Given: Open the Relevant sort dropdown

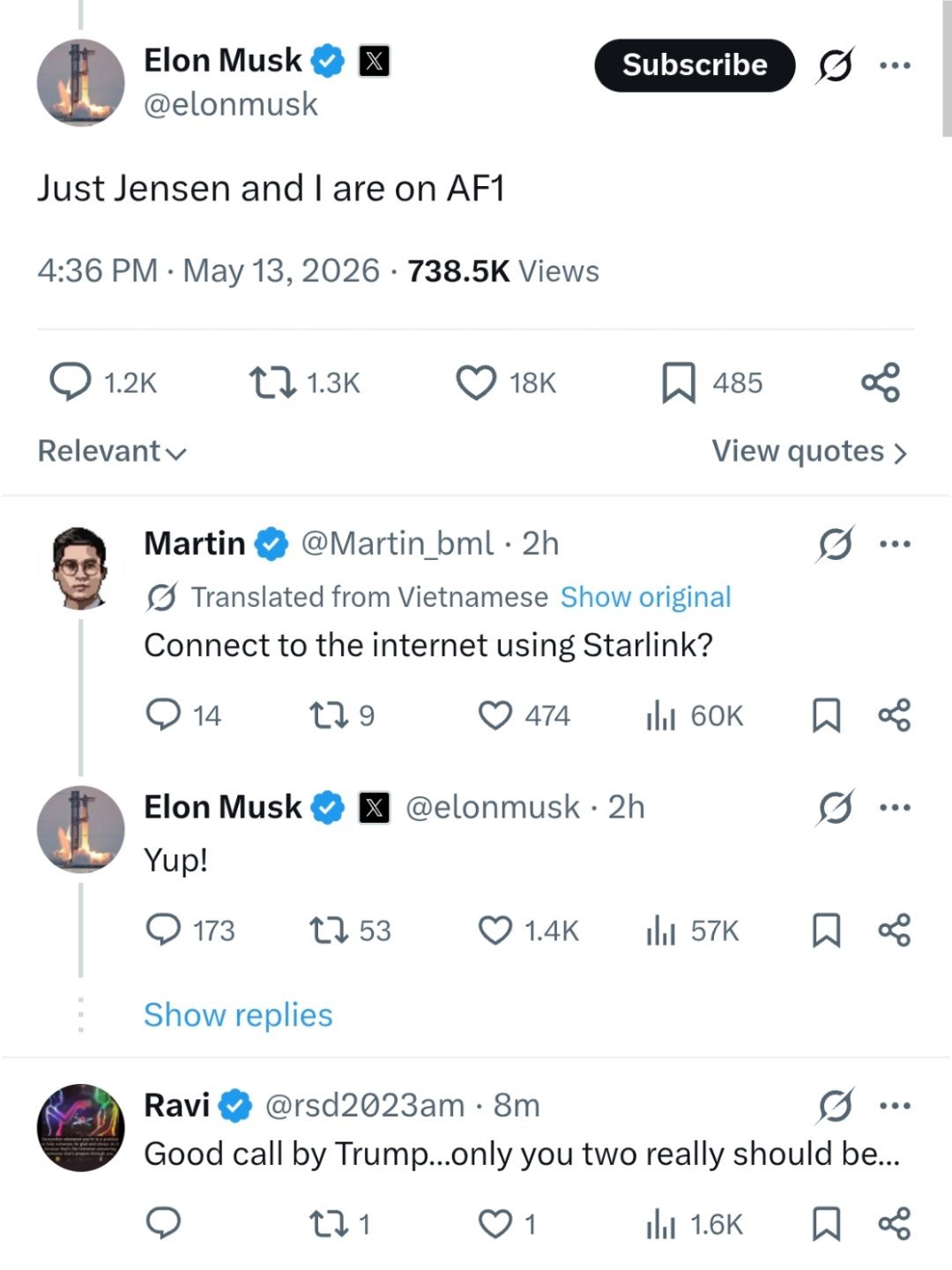Looking at the screenshot, I should (x=112, y=452).
